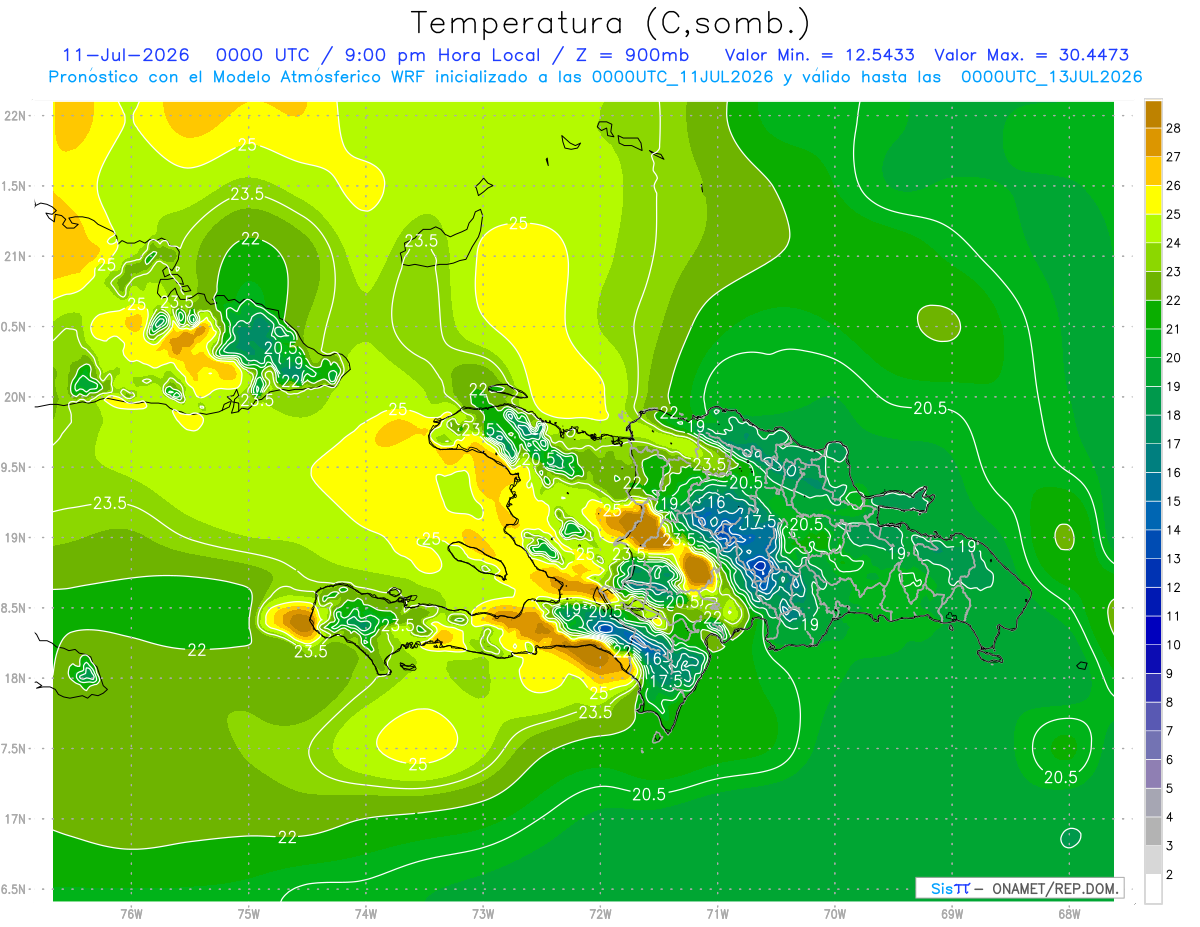This screenshot has height=927, width=1200.
Task: Click the '74W' longitude axis label
Action: coord(366,914)
